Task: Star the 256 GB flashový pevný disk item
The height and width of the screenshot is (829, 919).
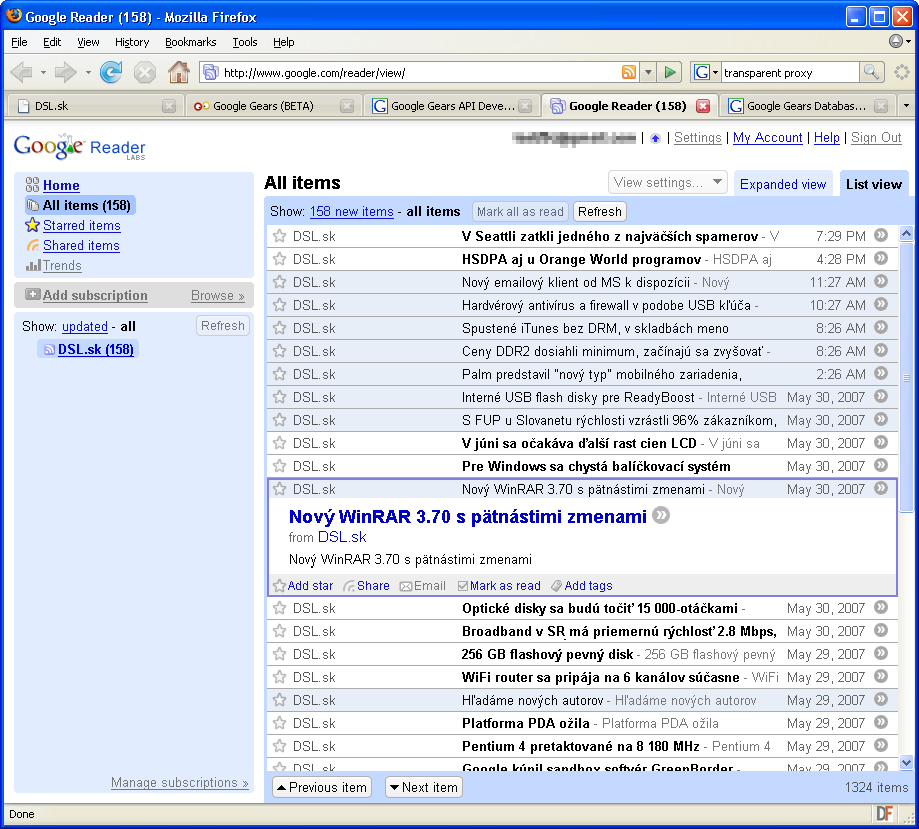Action: pyautogui.click(x=280, y=654)
